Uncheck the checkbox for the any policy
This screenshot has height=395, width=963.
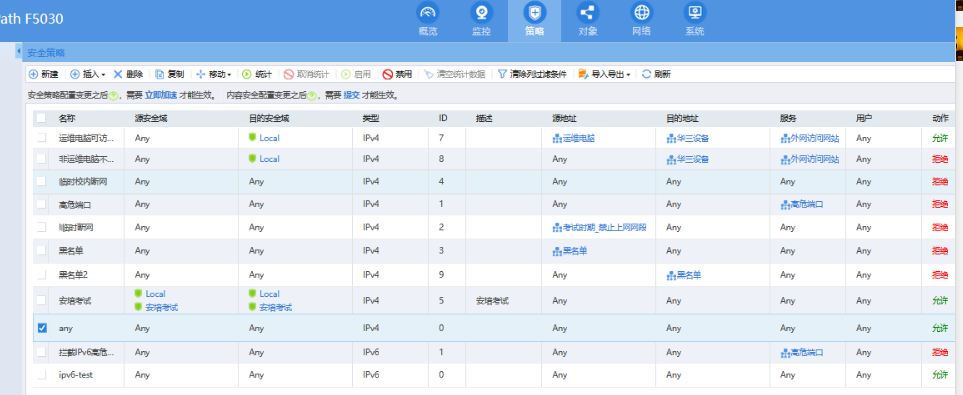42,328
